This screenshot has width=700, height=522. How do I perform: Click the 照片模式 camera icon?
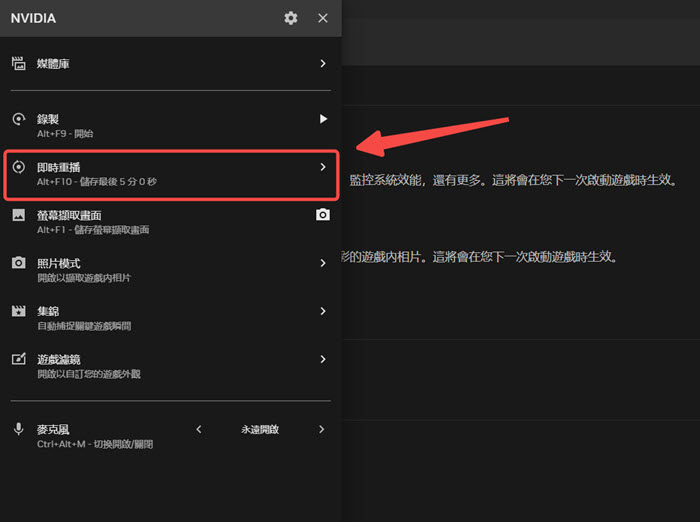(18, 263)
